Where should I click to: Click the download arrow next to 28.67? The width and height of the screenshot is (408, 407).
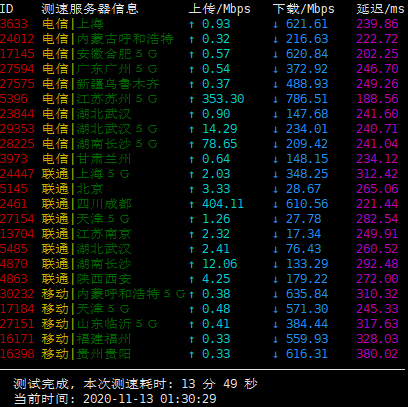[x=275, y=189]
